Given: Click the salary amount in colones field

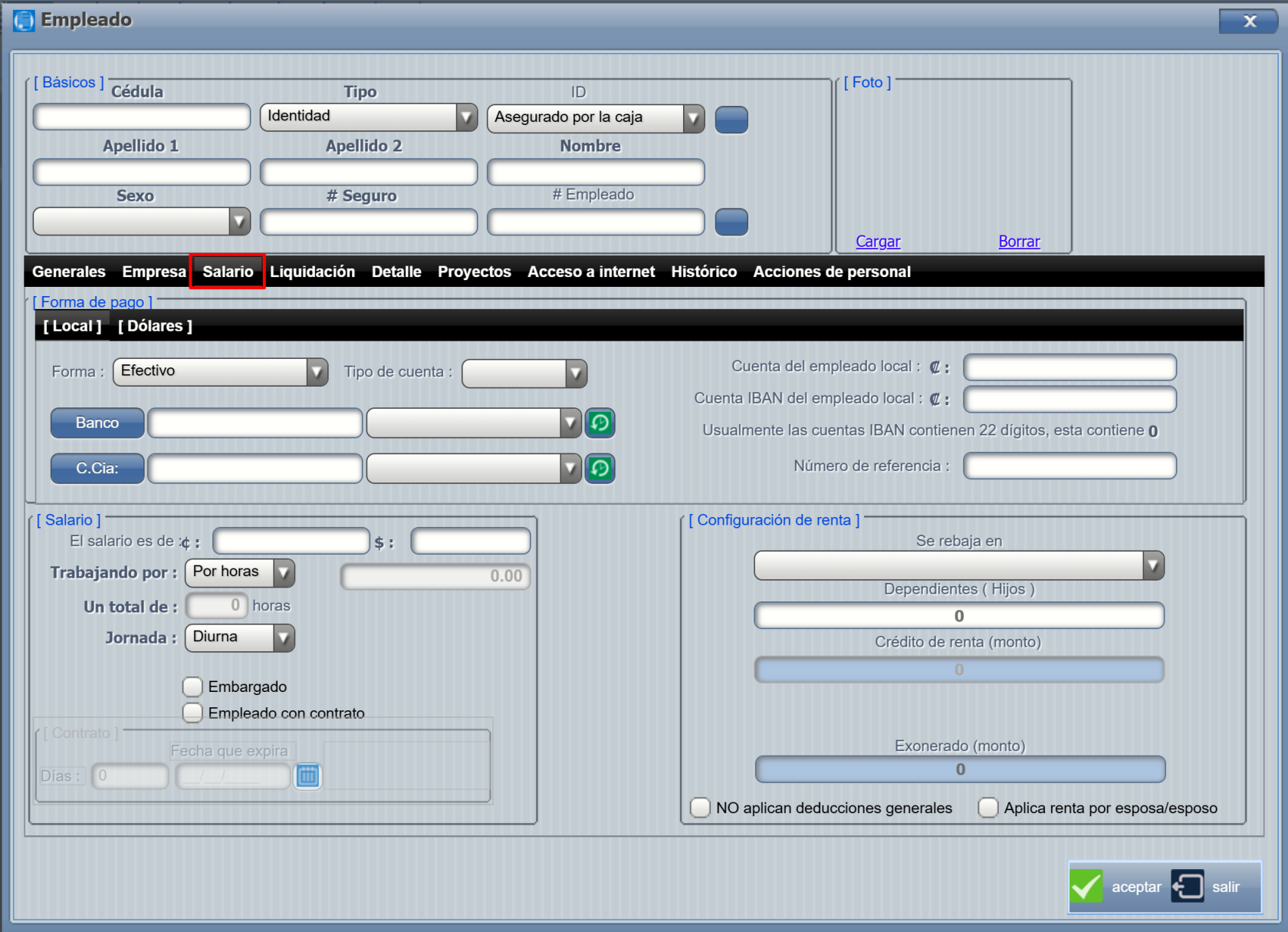Looking at the screenshot, I should click(x=291, y=542).
